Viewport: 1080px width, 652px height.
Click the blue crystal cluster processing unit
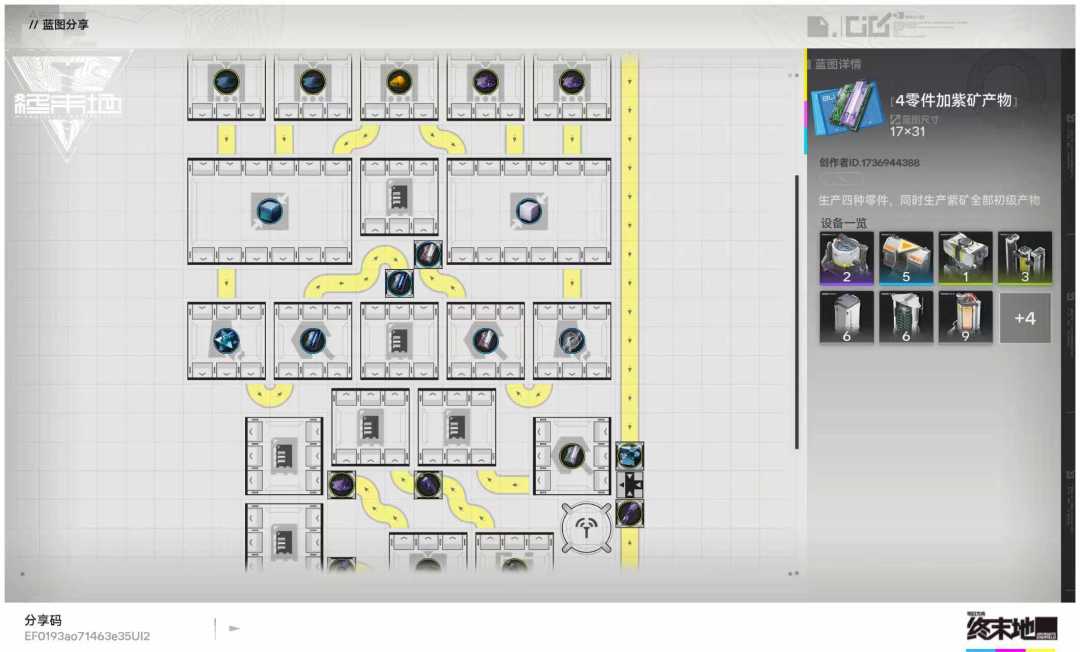point(226,341)
